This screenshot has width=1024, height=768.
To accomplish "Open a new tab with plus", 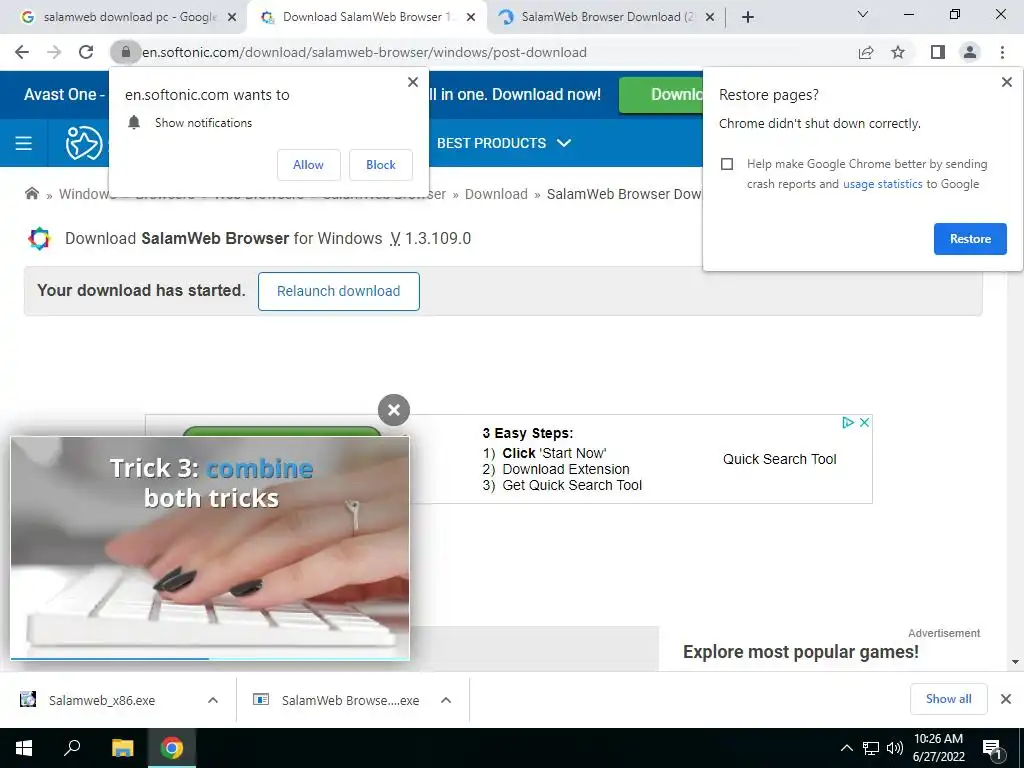I will 748,17.
